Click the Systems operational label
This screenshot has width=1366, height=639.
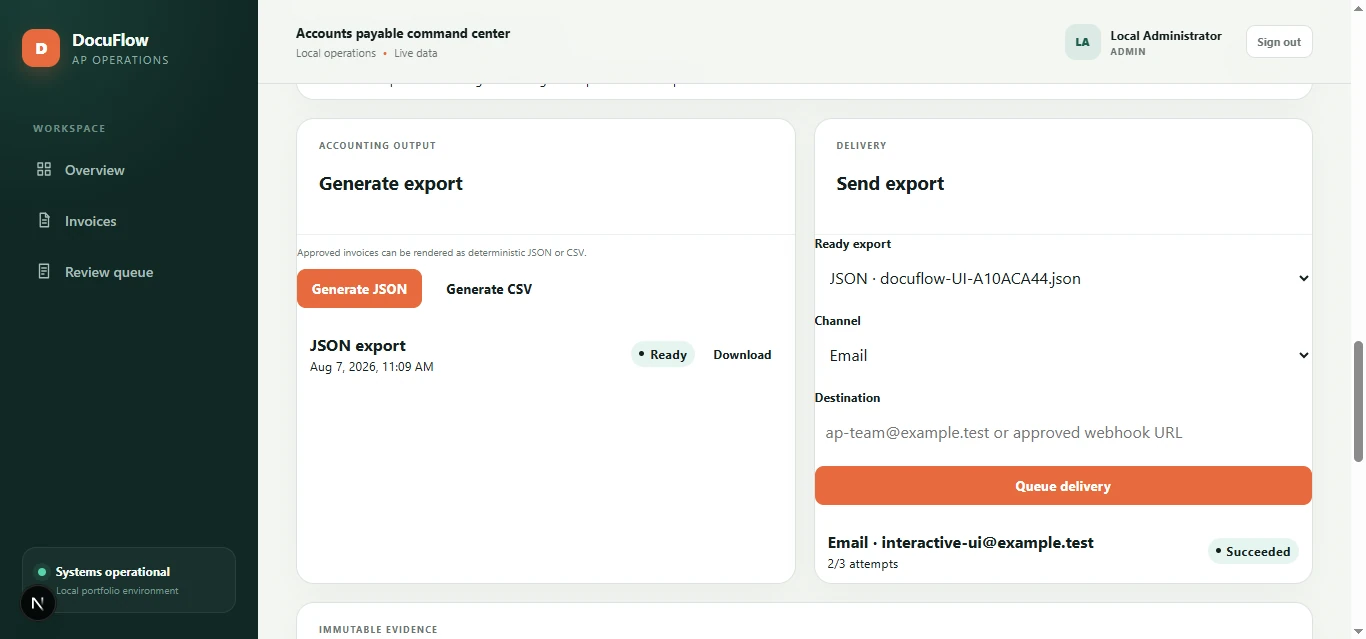point(113,572)
